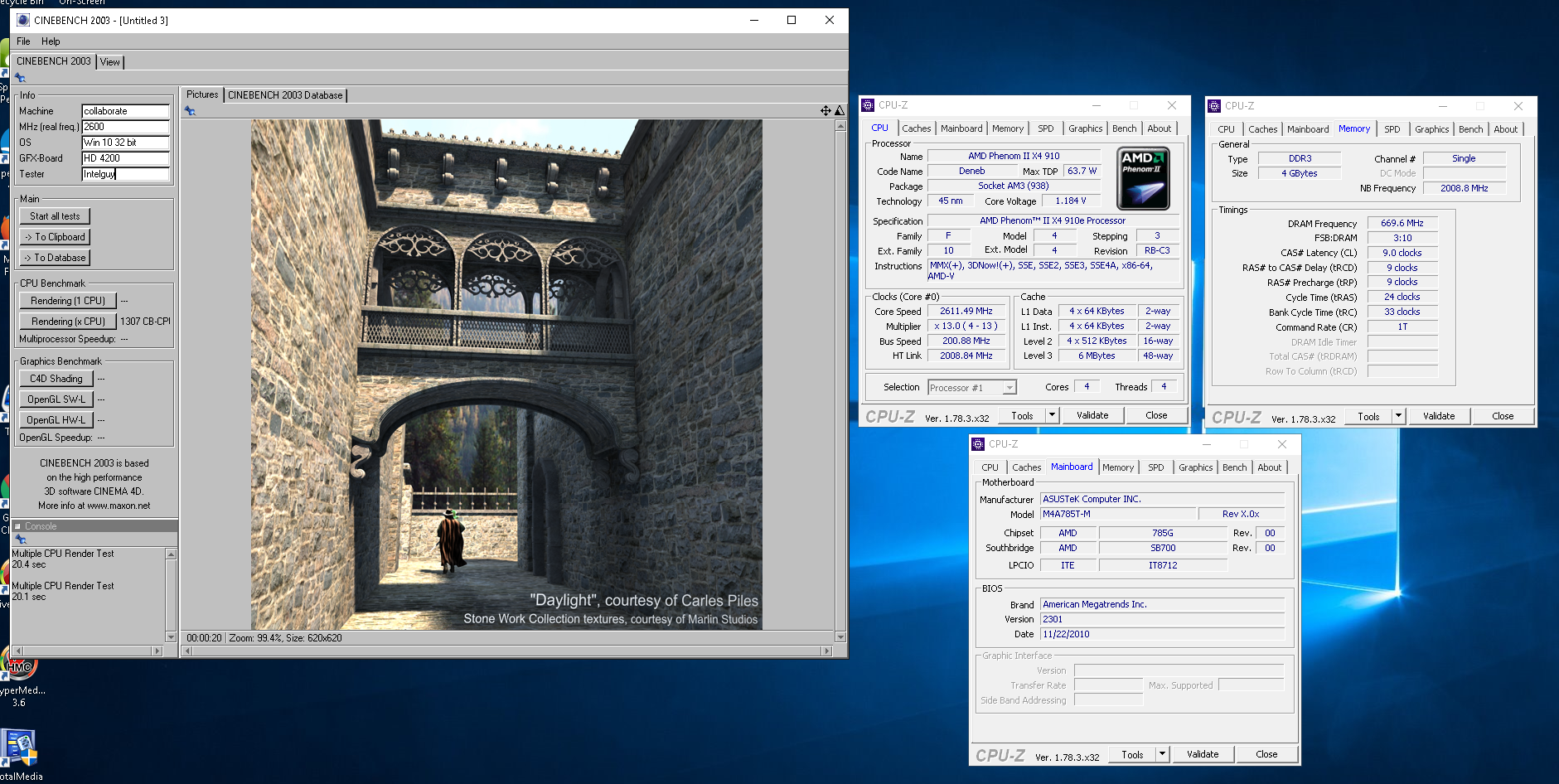
Task: Click the picture viewer scroll-up arrow
Action: coord(840,126)
